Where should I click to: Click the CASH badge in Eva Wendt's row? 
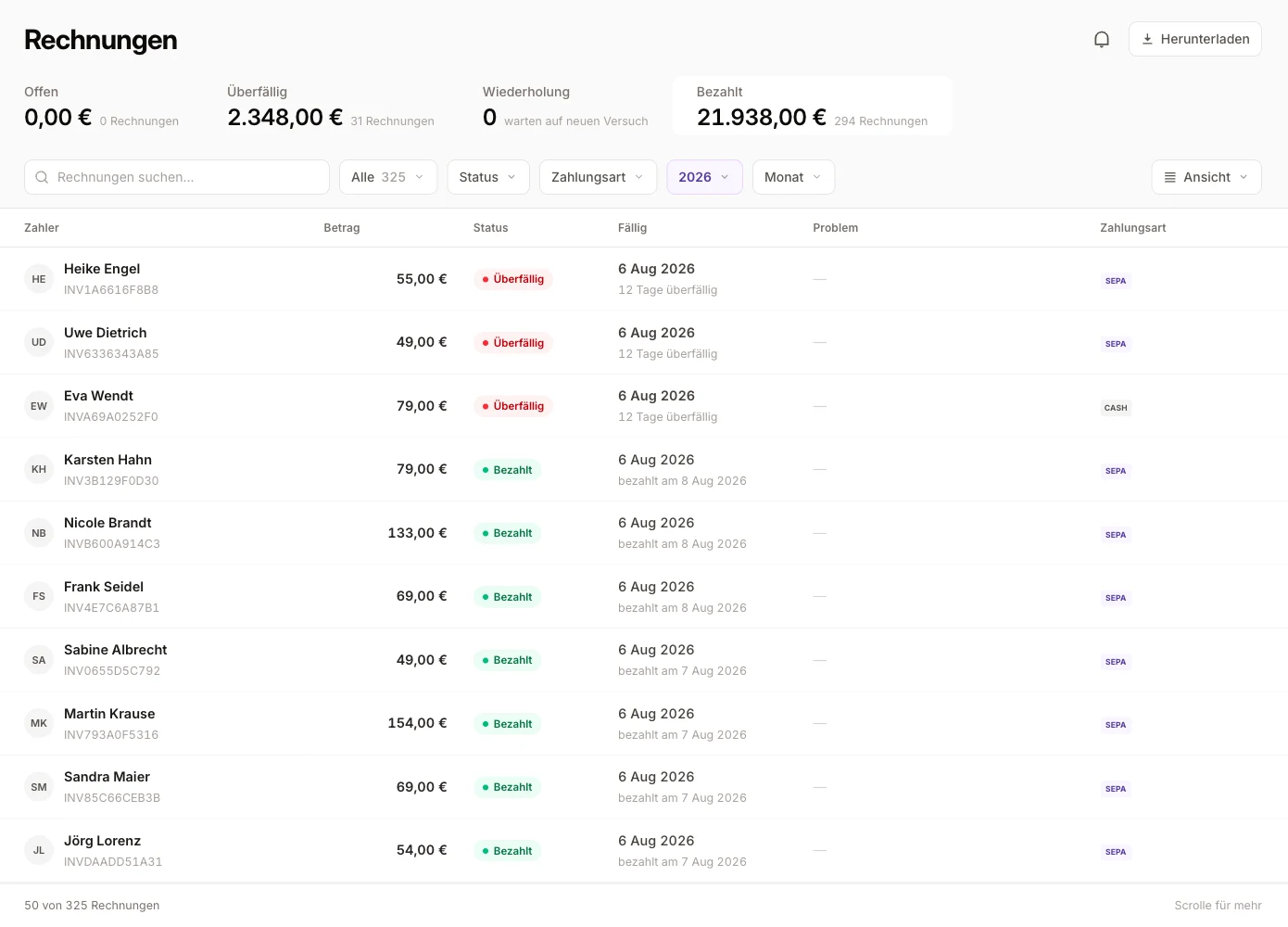pos(1116,408)
